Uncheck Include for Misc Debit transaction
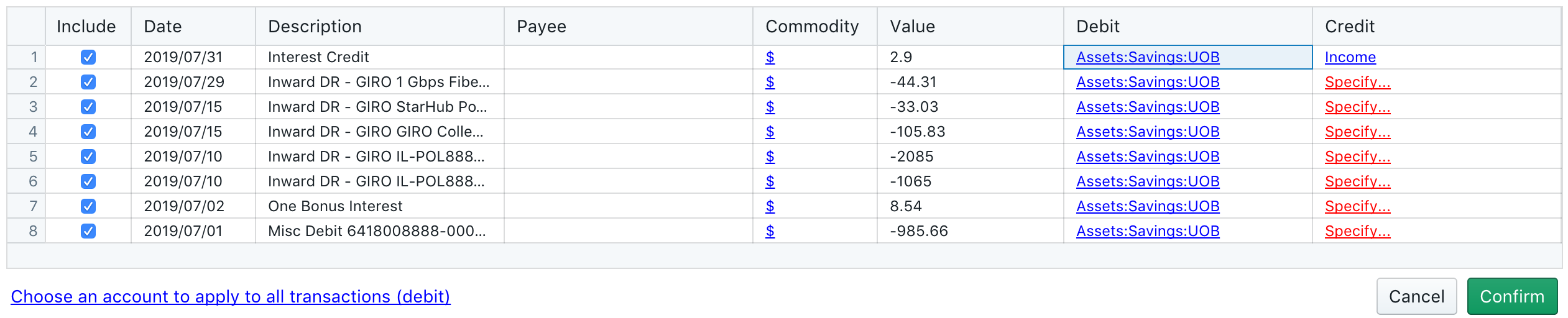This screenshot has width=1568, height=318. (88, 231)
